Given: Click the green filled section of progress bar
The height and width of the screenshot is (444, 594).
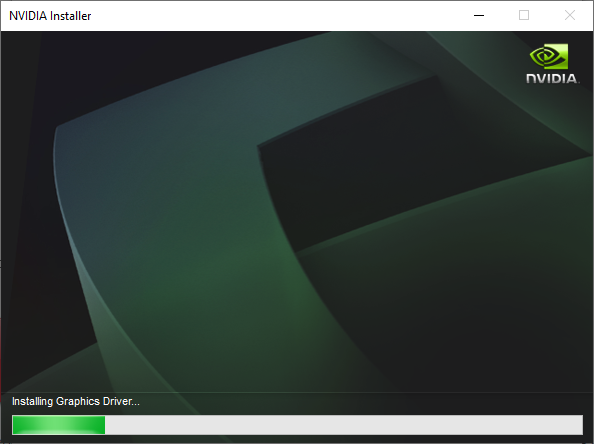Looking at the screenshot, I should [x=59, y=425].
